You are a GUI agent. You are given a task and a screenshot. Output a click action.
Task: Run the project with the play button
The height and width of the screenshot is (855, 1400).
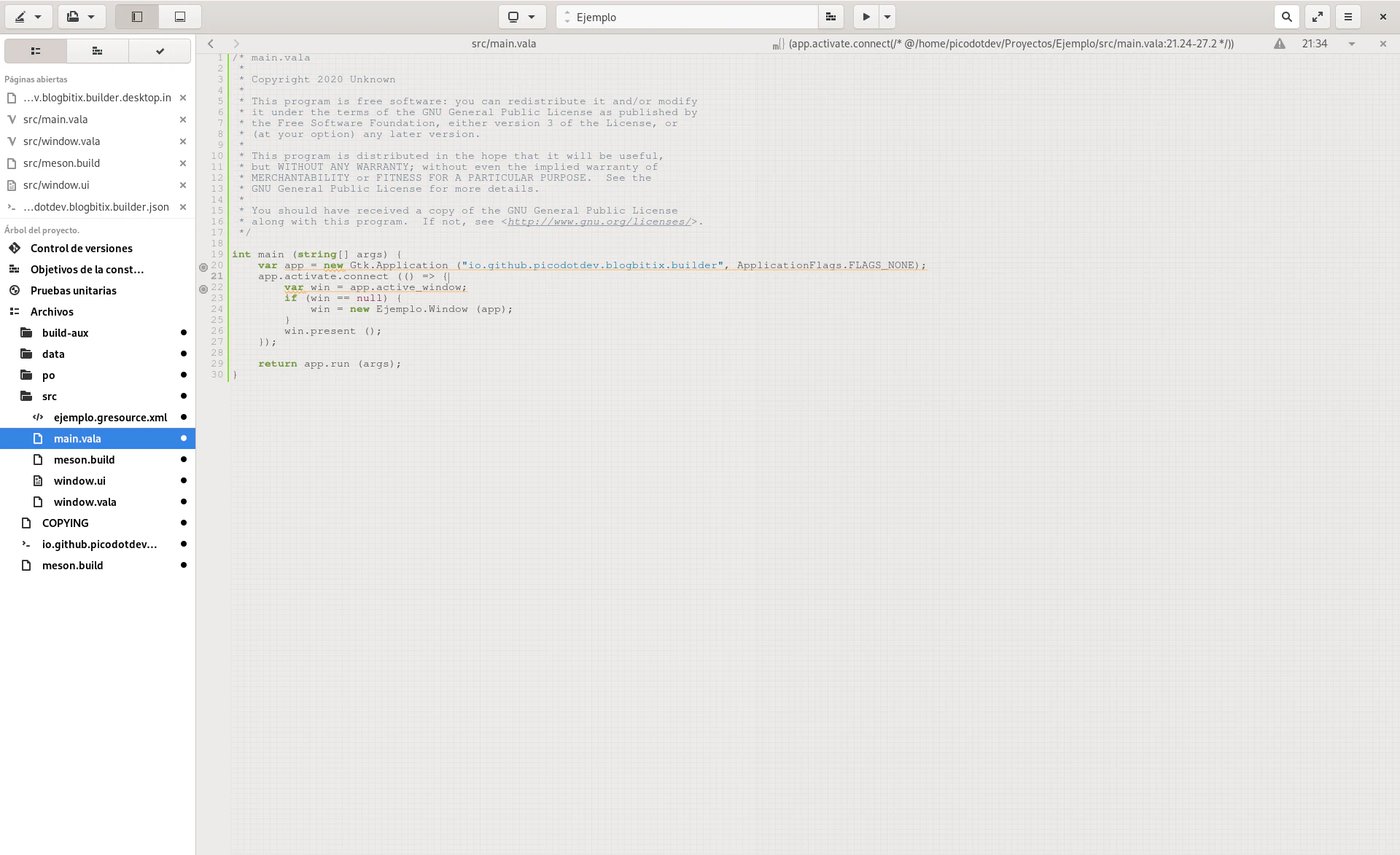tap(866, 17)
